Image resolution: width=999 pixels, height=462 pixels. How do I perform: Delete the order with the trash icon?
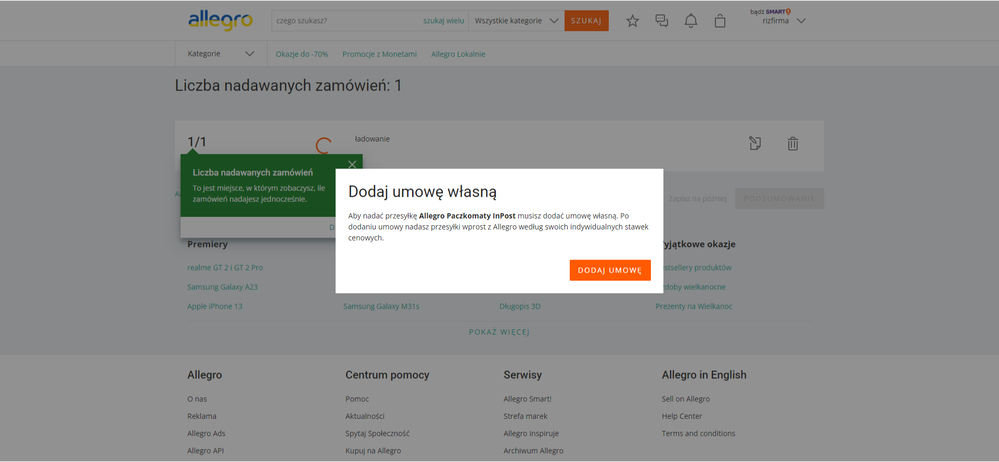tap(792, 144)
